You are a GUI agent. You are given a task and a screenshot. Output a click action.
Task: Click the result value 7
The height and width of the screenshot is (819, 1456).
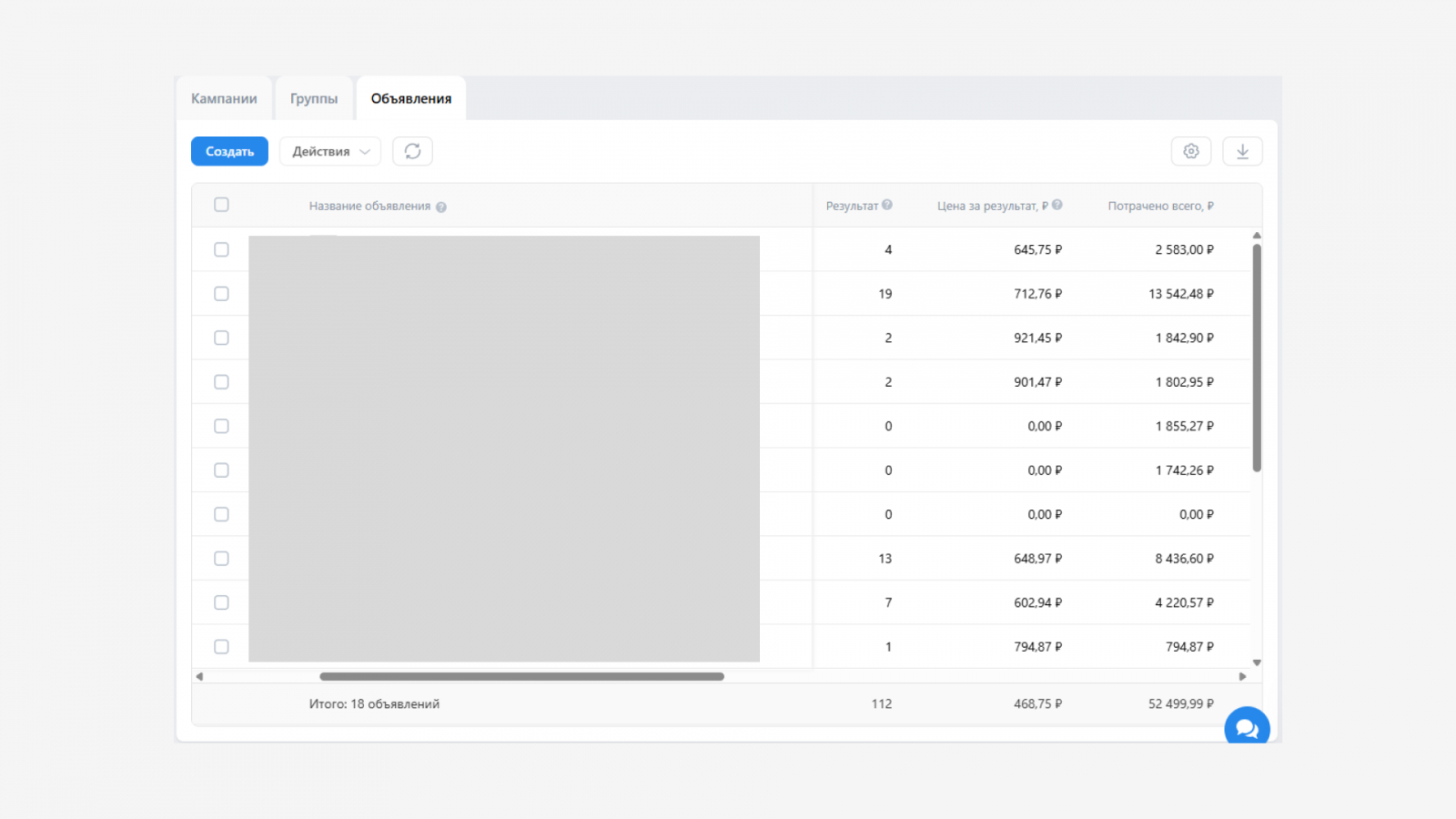(x=888, y=602)
